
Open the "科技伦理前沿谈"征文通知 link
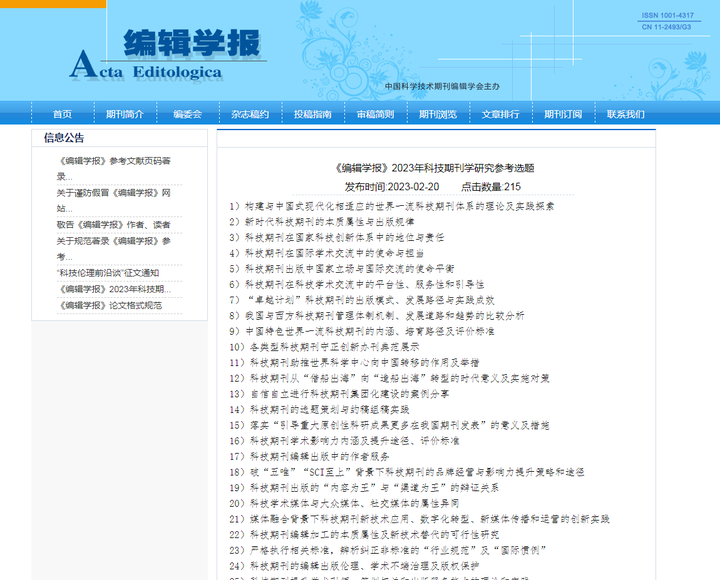coord(108,273)
